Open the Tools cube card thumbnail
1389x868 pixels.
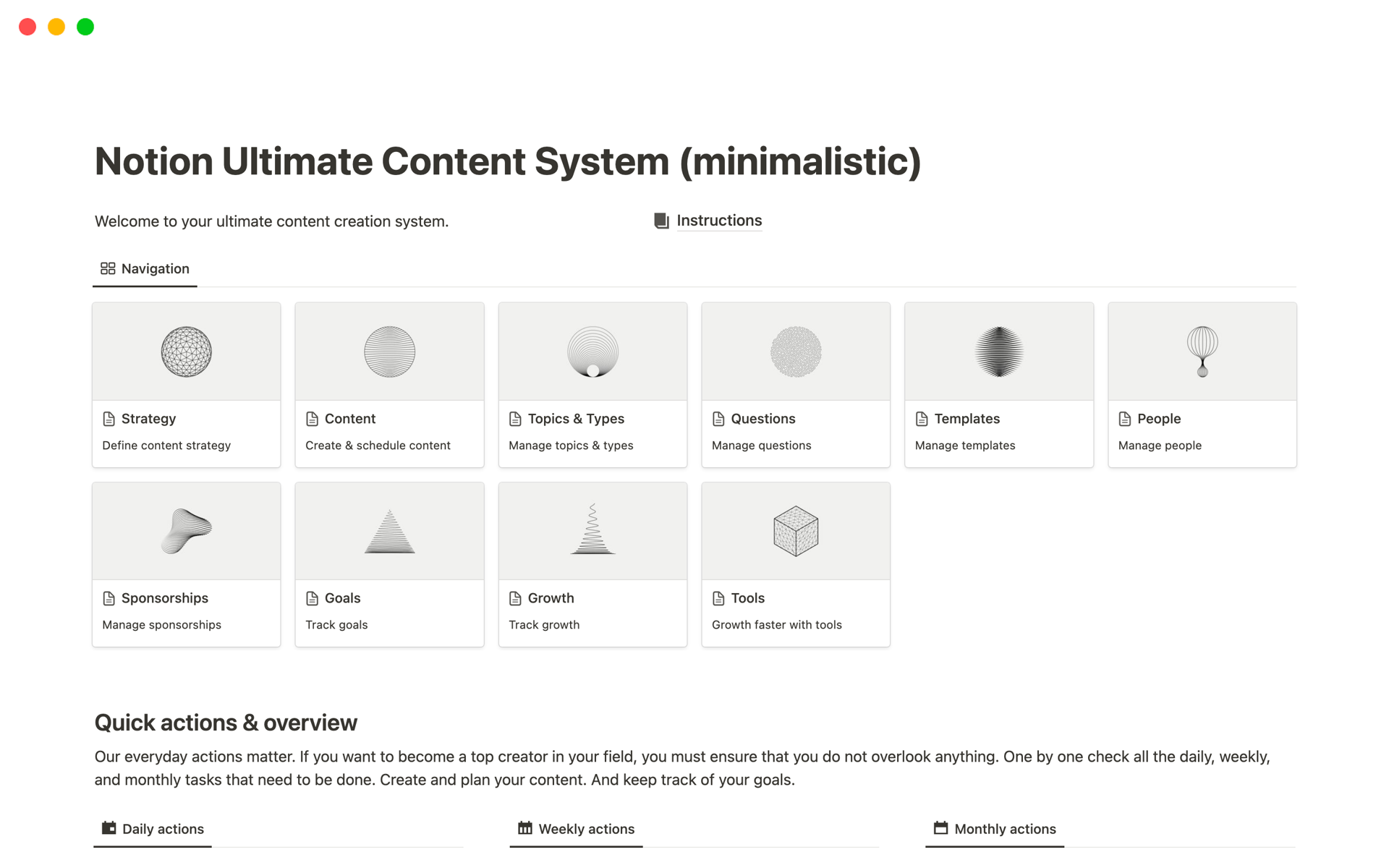coord(795,532)
